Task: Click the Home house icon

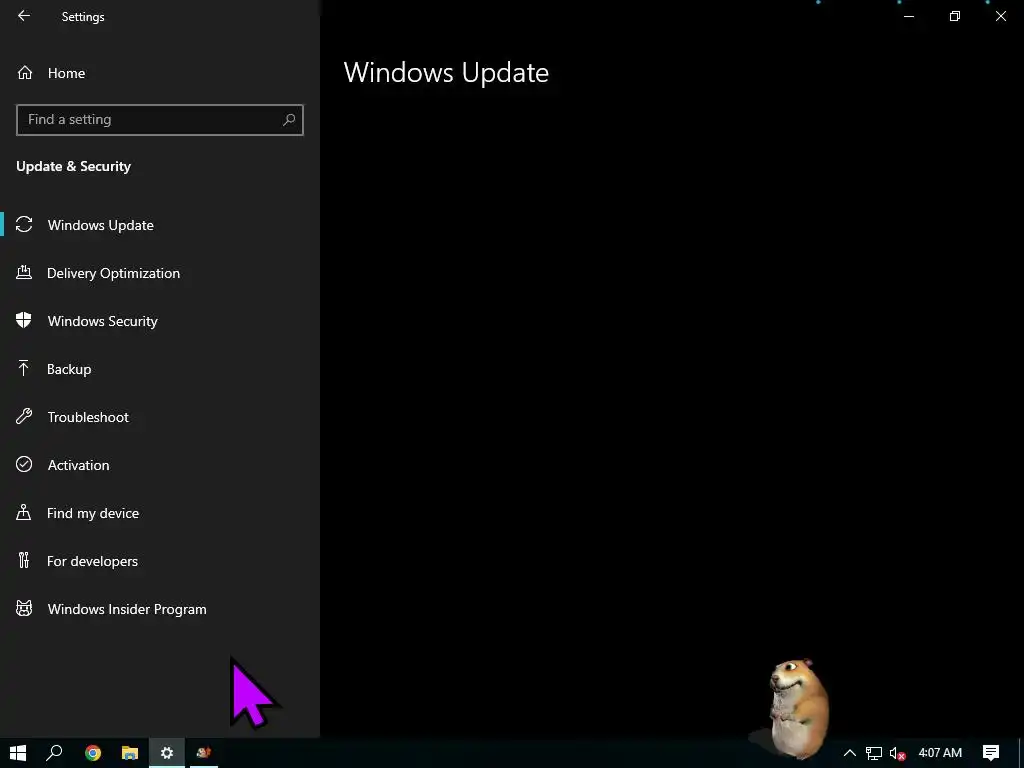Action: pos(25,72)
